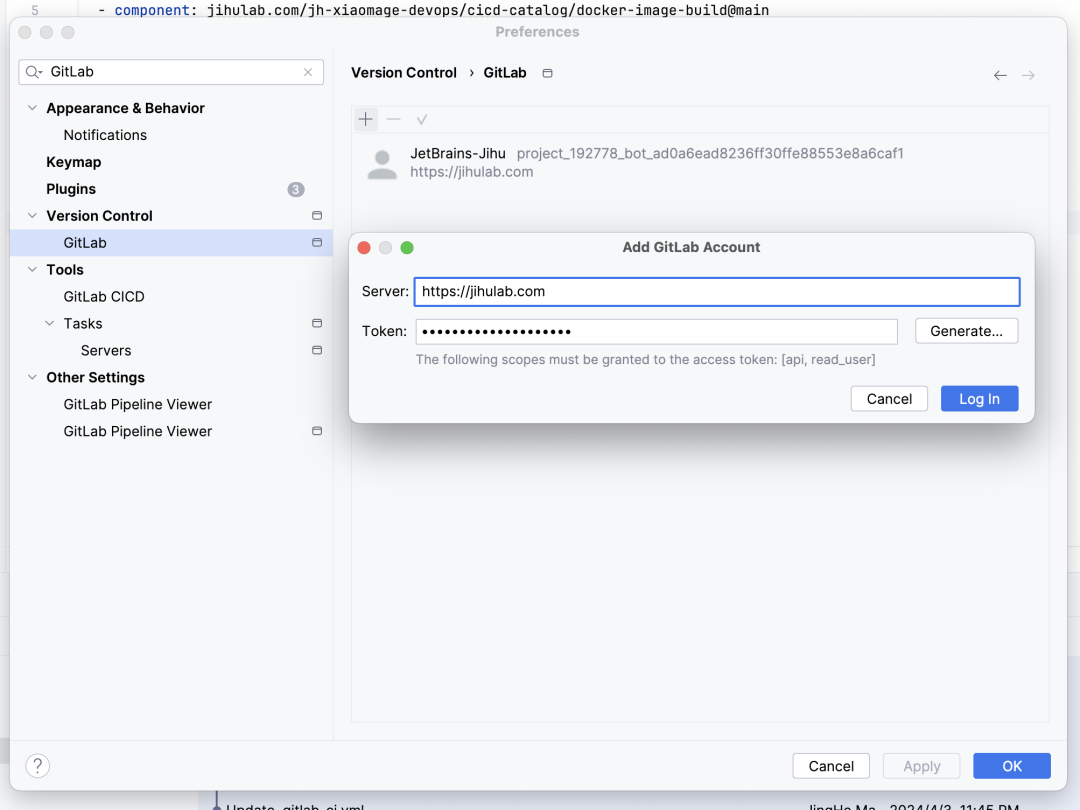The image size is (1080, 810).
Task: Click Generate... token button
Action: (x=966, y=331)
